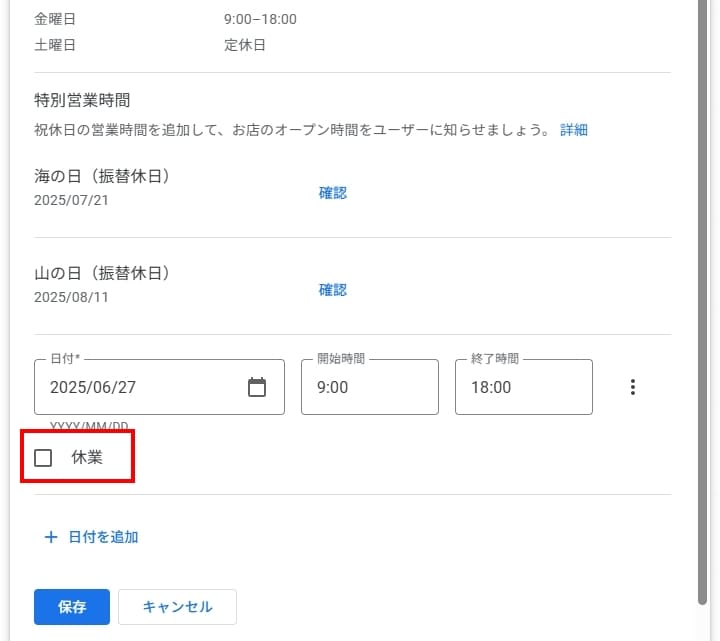Click the plus icon beside 日付を追加
The width and height of the screenshot is (720, 641).
51,537
